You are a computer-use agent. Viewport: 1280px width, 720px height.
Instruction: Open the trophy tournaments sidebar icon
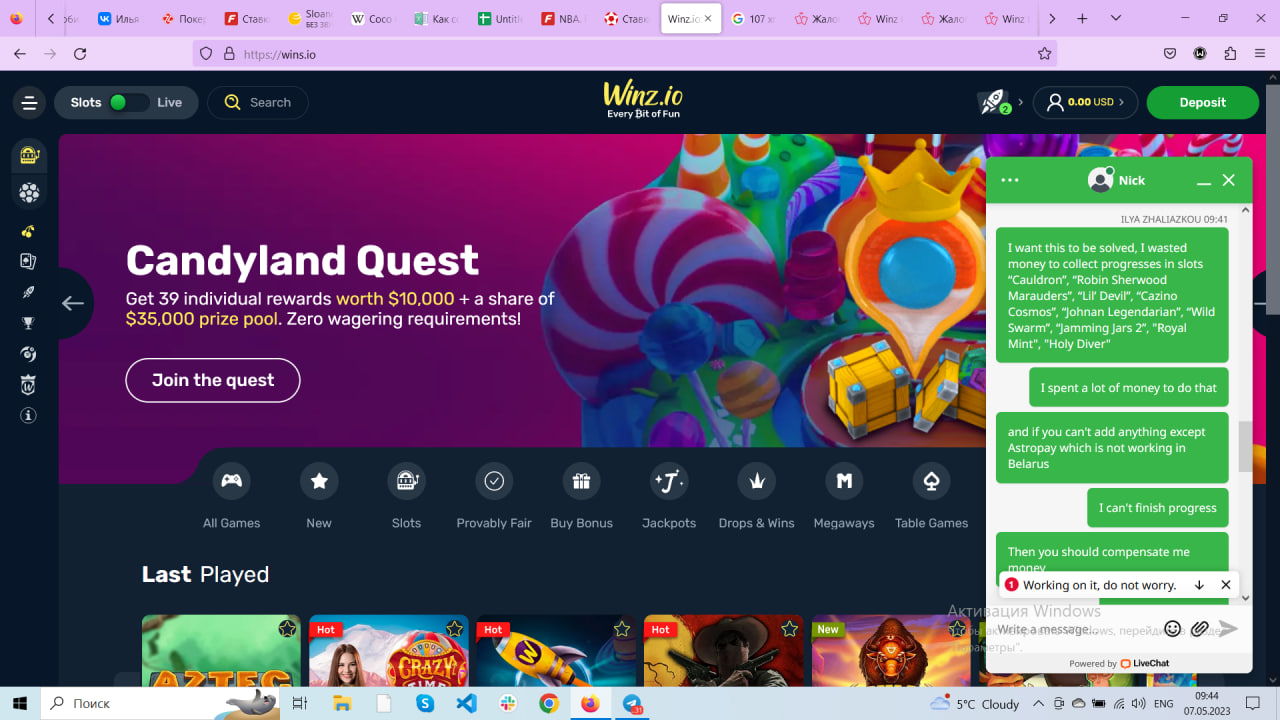(x=29, y=323)
